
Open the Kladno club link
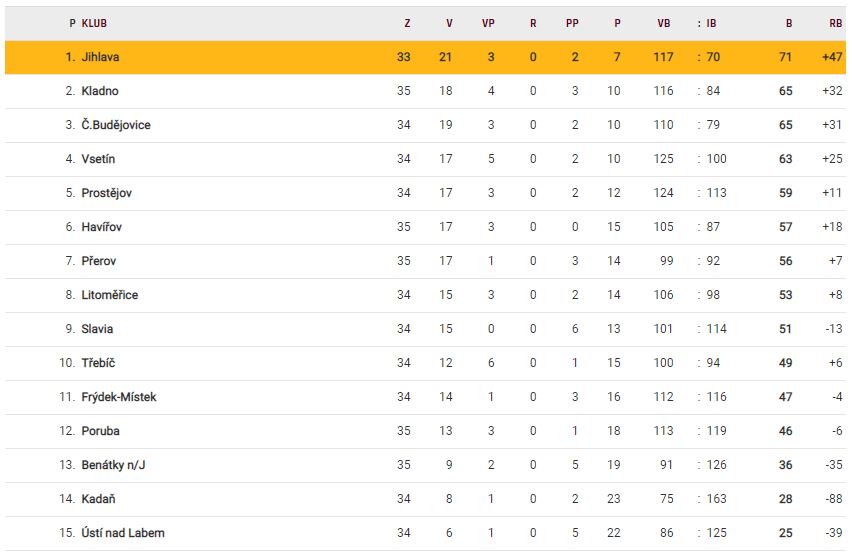point(100,91)
